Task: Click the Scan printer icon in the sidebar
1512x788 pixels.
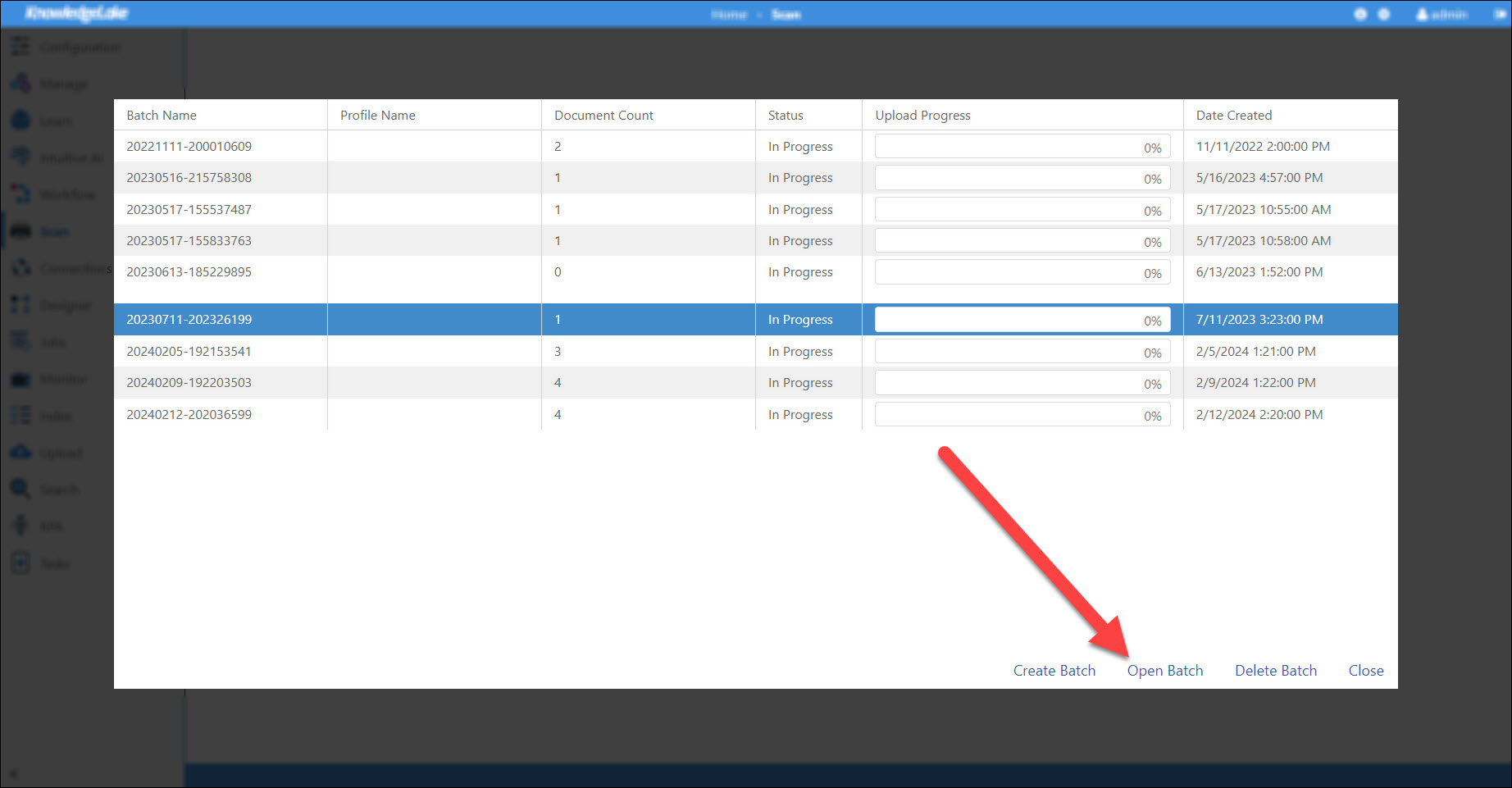Action: 20,232
